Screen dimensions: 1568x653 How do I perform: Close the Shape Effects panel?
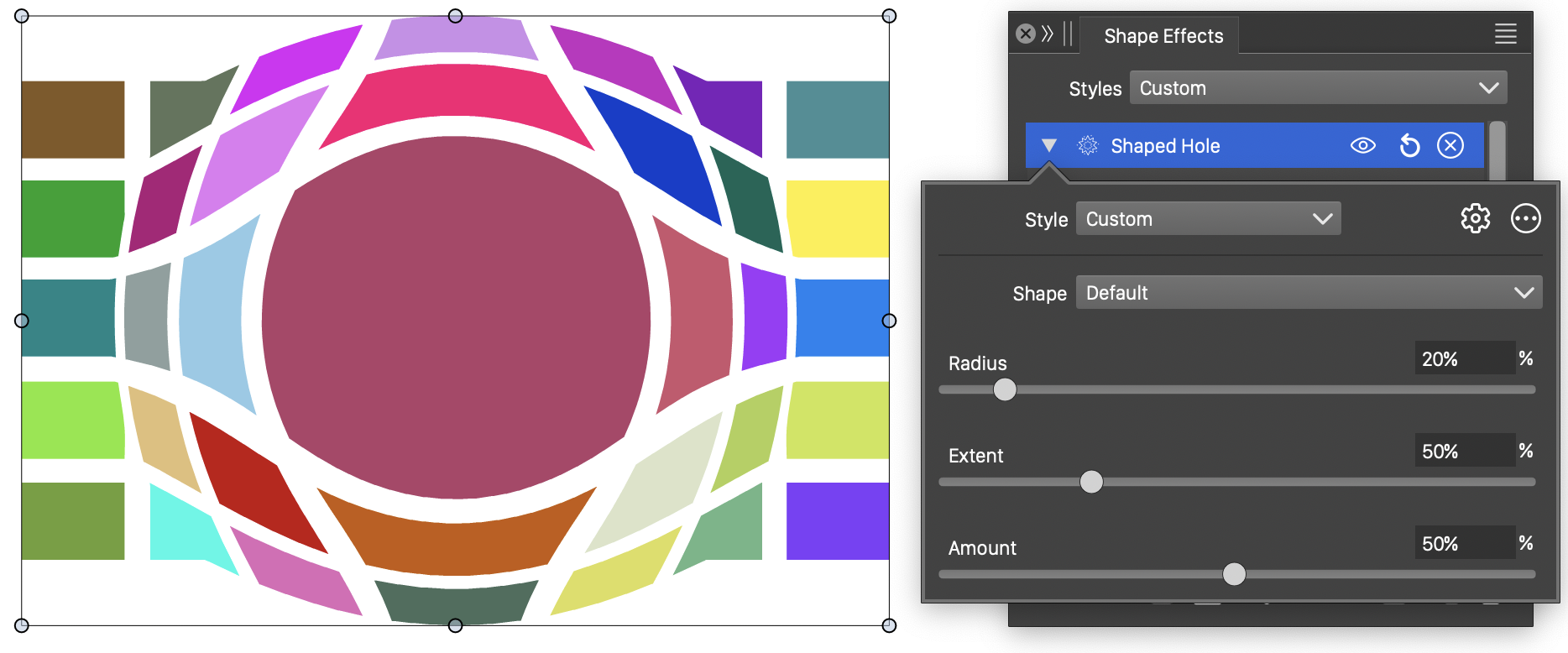pos(1025,34)
